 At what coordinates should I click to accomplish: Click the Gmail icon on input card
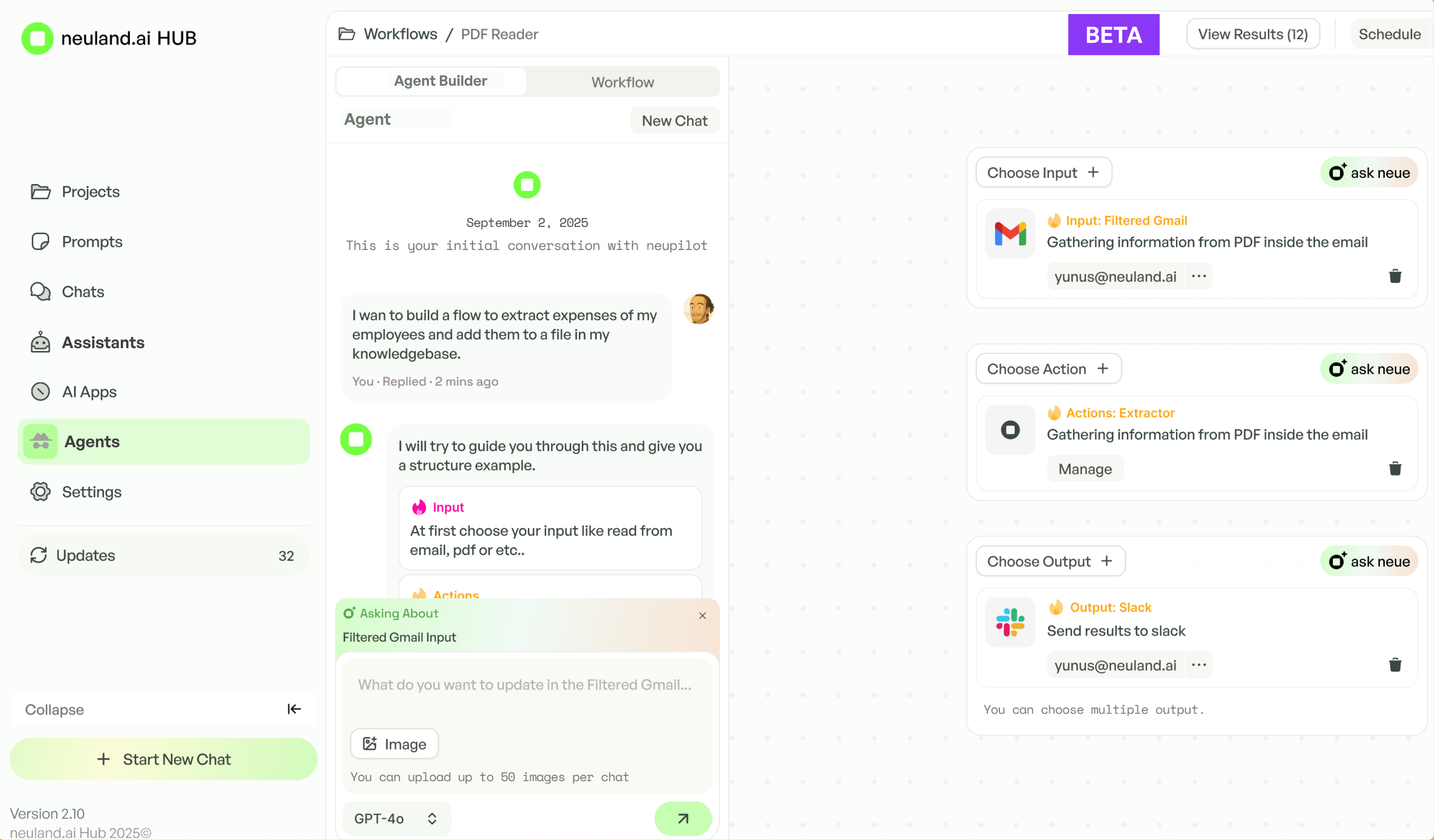click(1010, 233)
